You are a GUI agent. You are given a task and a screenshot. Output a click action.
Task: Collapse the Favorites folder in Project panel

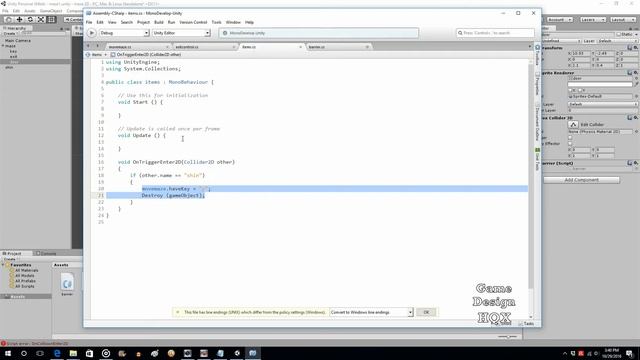tap(3, 265)
